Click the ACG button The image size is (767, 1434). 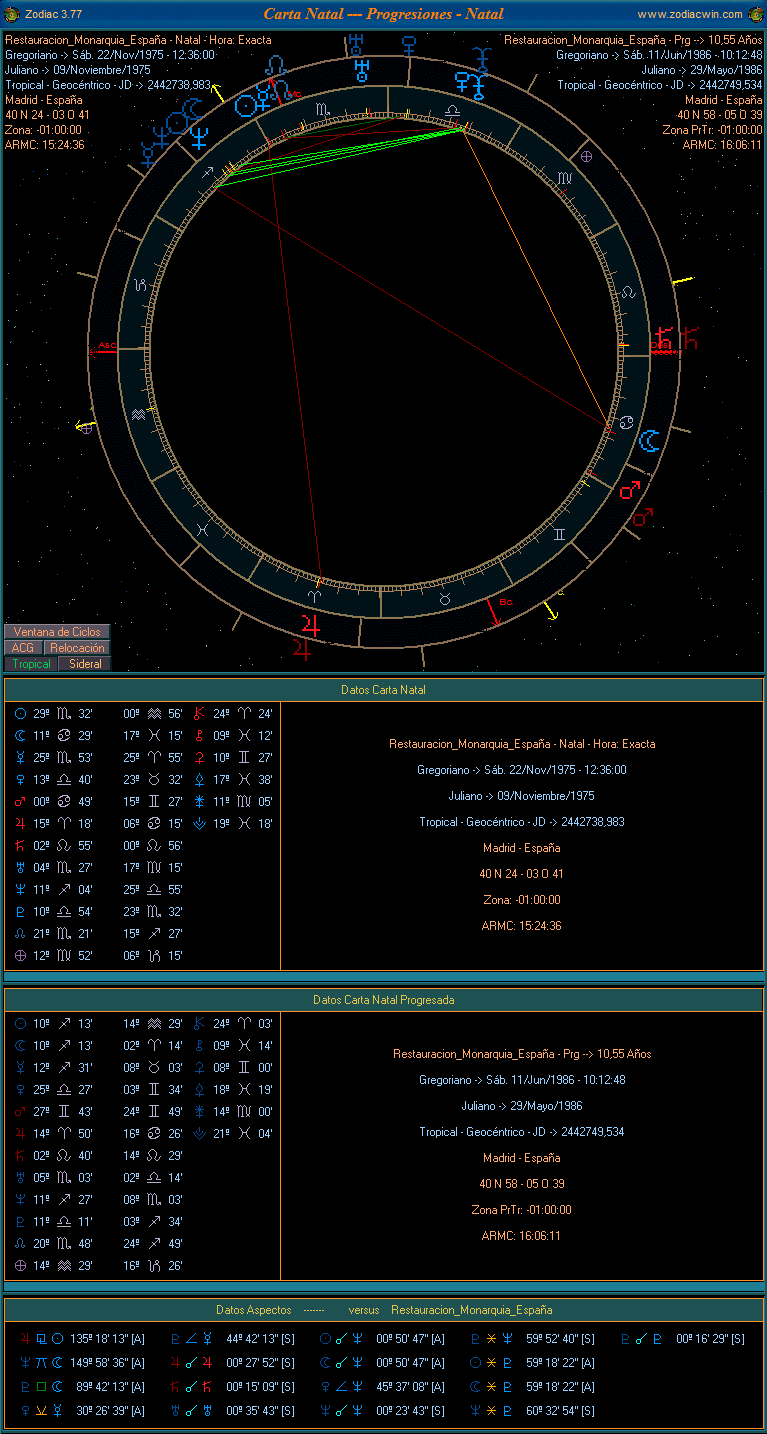click(x=23, y=648)
